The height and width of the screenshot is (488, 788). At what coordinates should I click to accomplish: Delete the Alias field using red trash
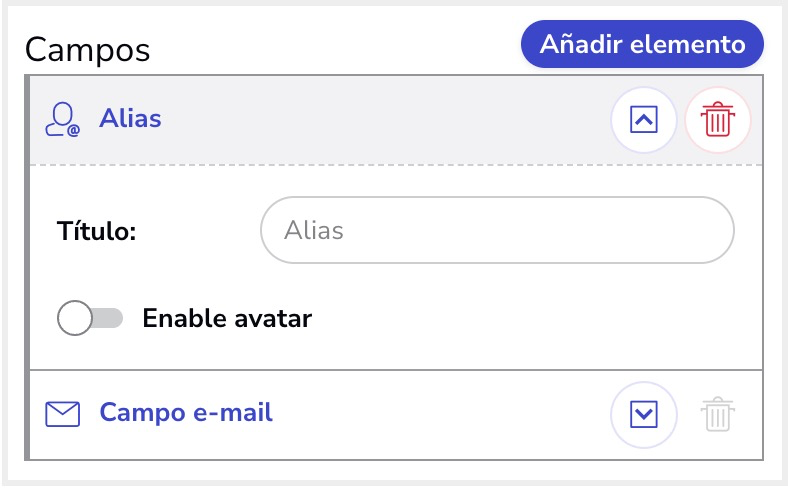[718, 120]
